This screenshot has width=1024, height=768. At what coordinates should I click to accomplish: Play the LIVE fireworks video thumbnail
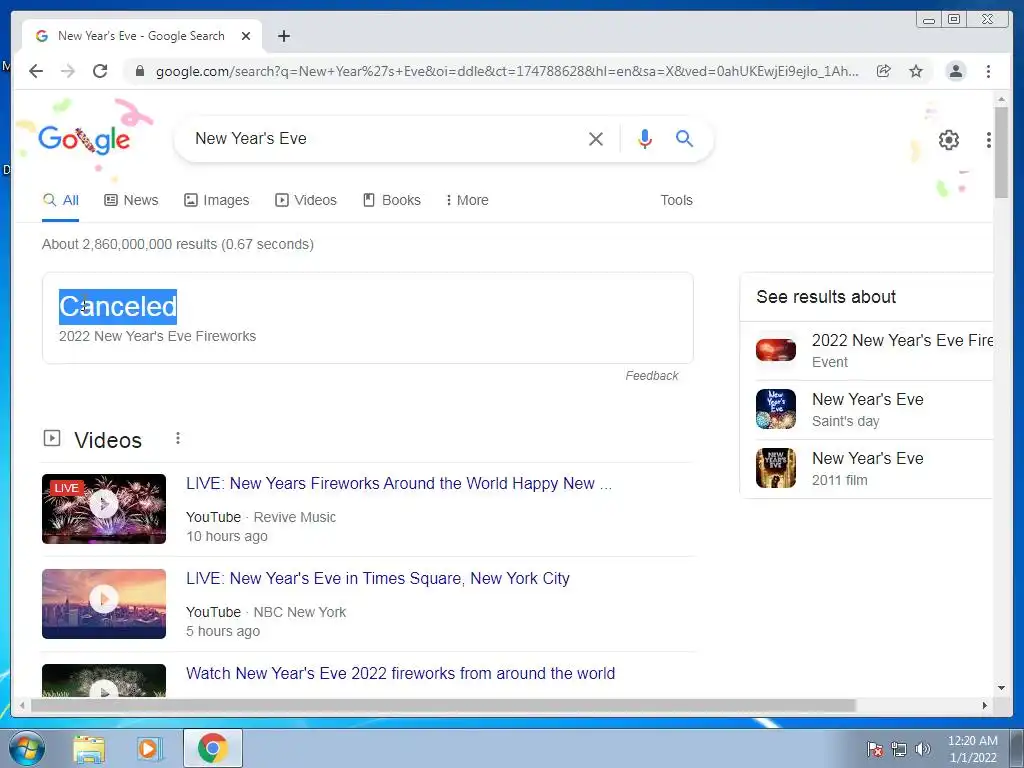[104, 509]
